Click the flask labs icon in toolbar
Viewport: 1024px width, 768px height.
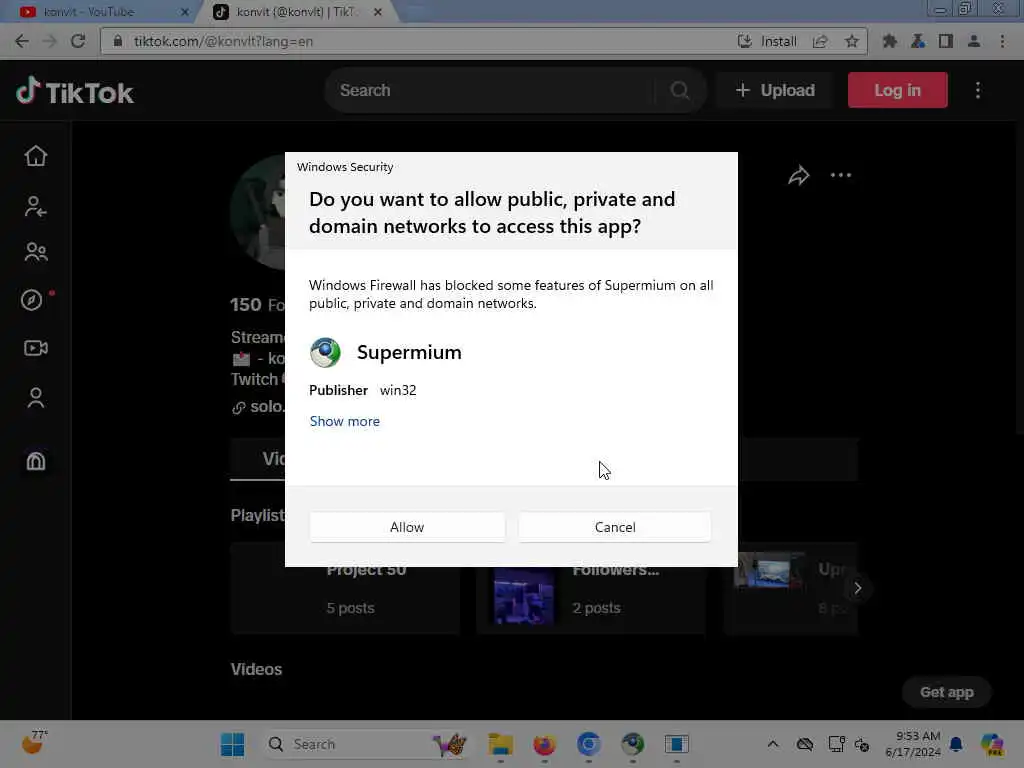click(918, 41)
